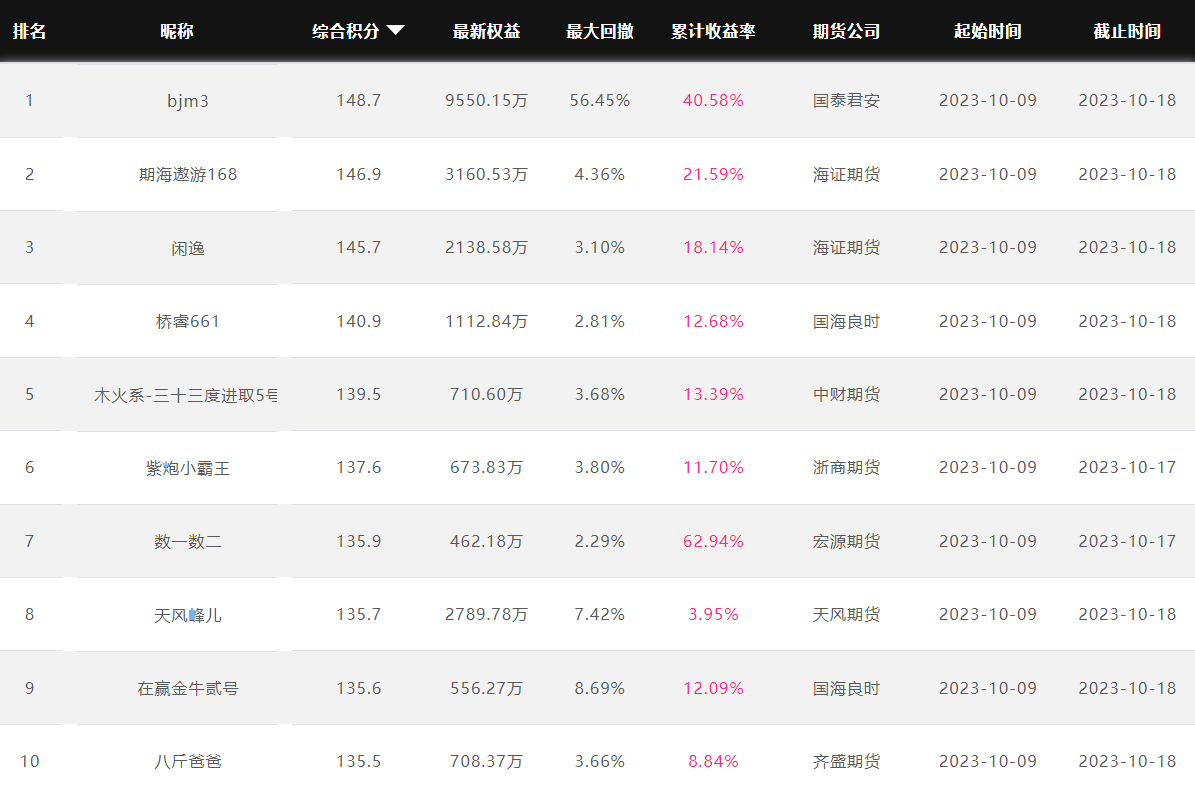Select 国海良时 in 桥睿661 row
This screenshot has width=1195, height=794.
[x=846, y=322]
